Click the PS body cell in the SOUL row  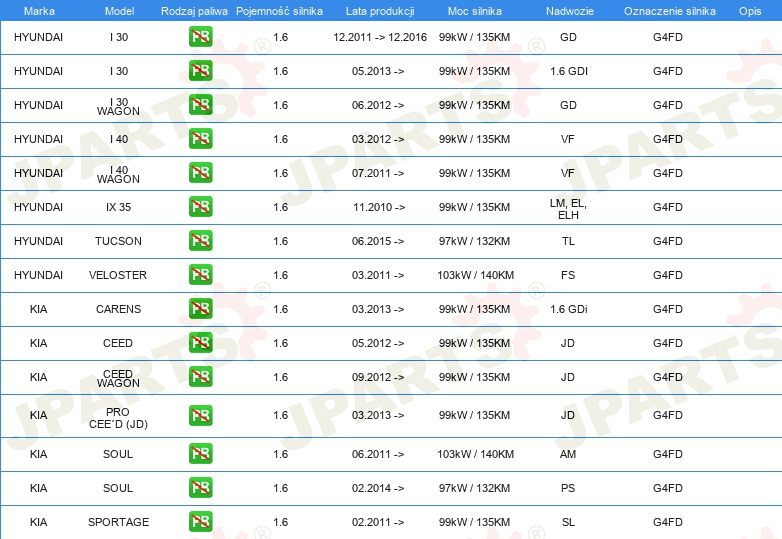coord(568,488)
